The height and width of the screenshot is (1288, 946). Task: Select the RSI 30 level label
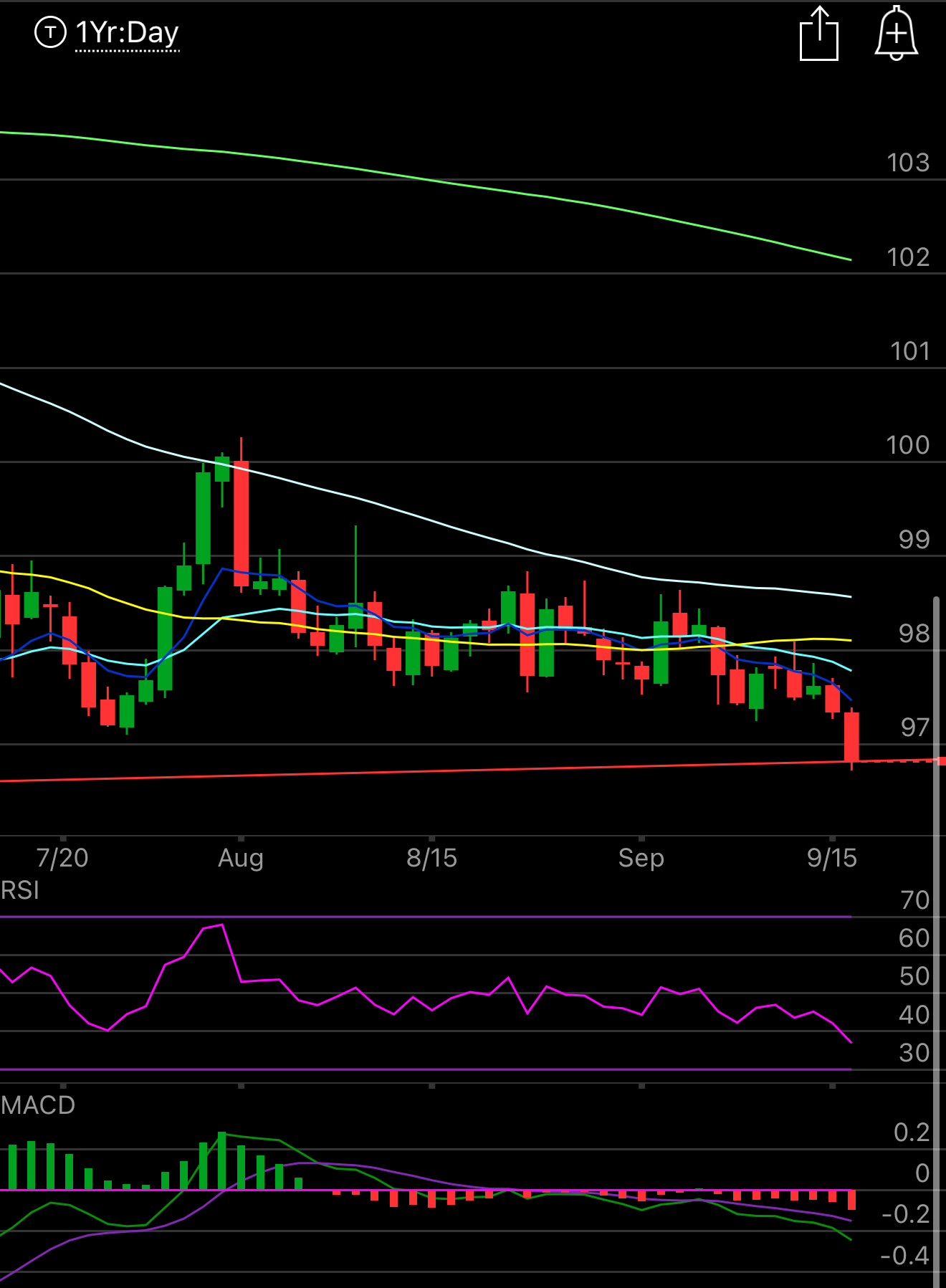click(914, 1053)
